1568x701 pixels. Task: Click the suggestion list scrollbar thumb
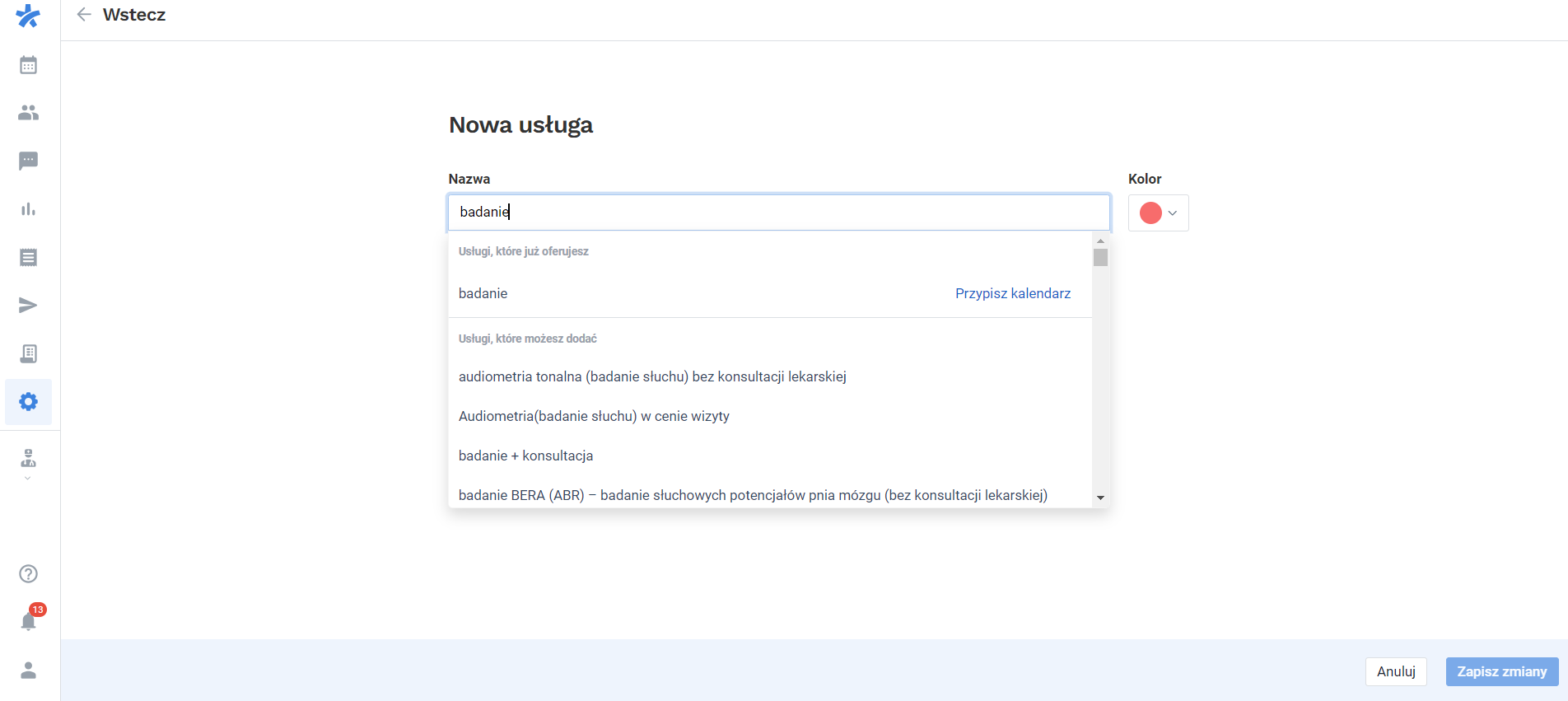coord(1100,258)
